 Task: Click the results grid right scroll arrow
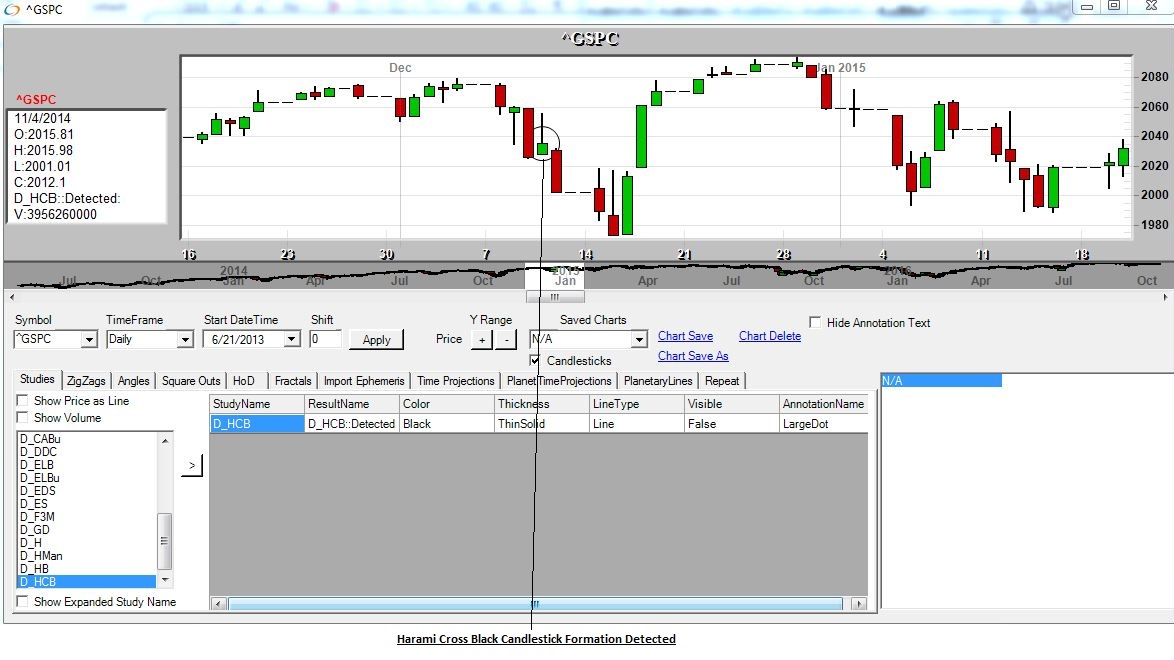858,604
